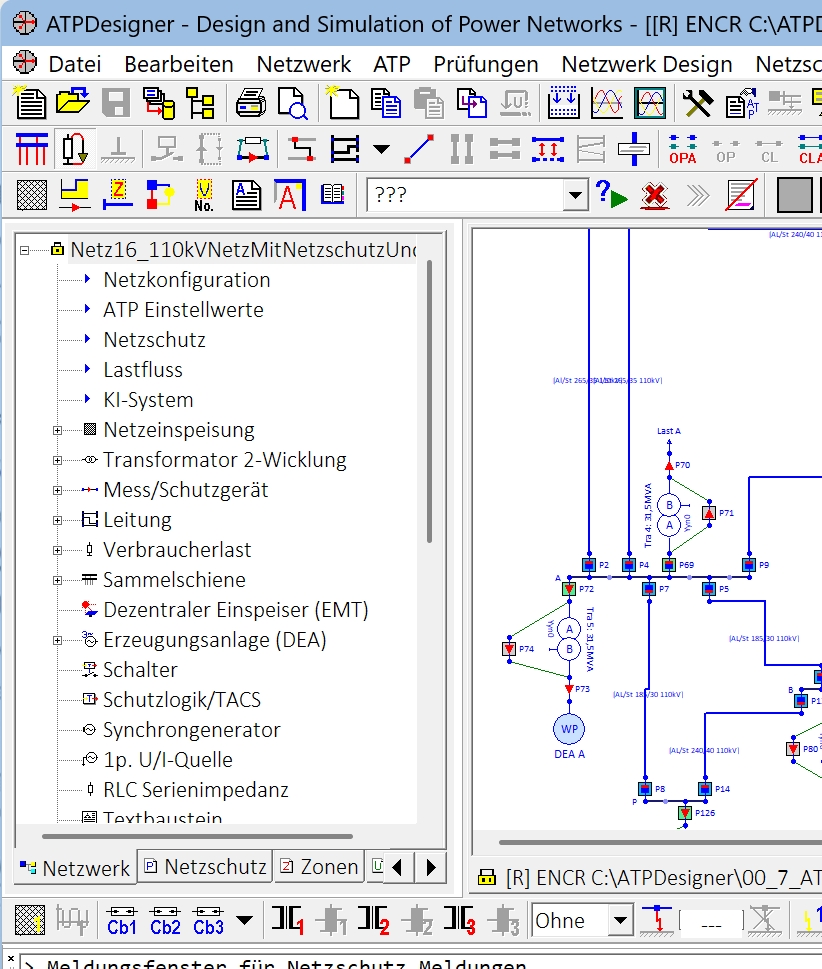Open the ??? combo box dropdown

[x=575, y=195]
